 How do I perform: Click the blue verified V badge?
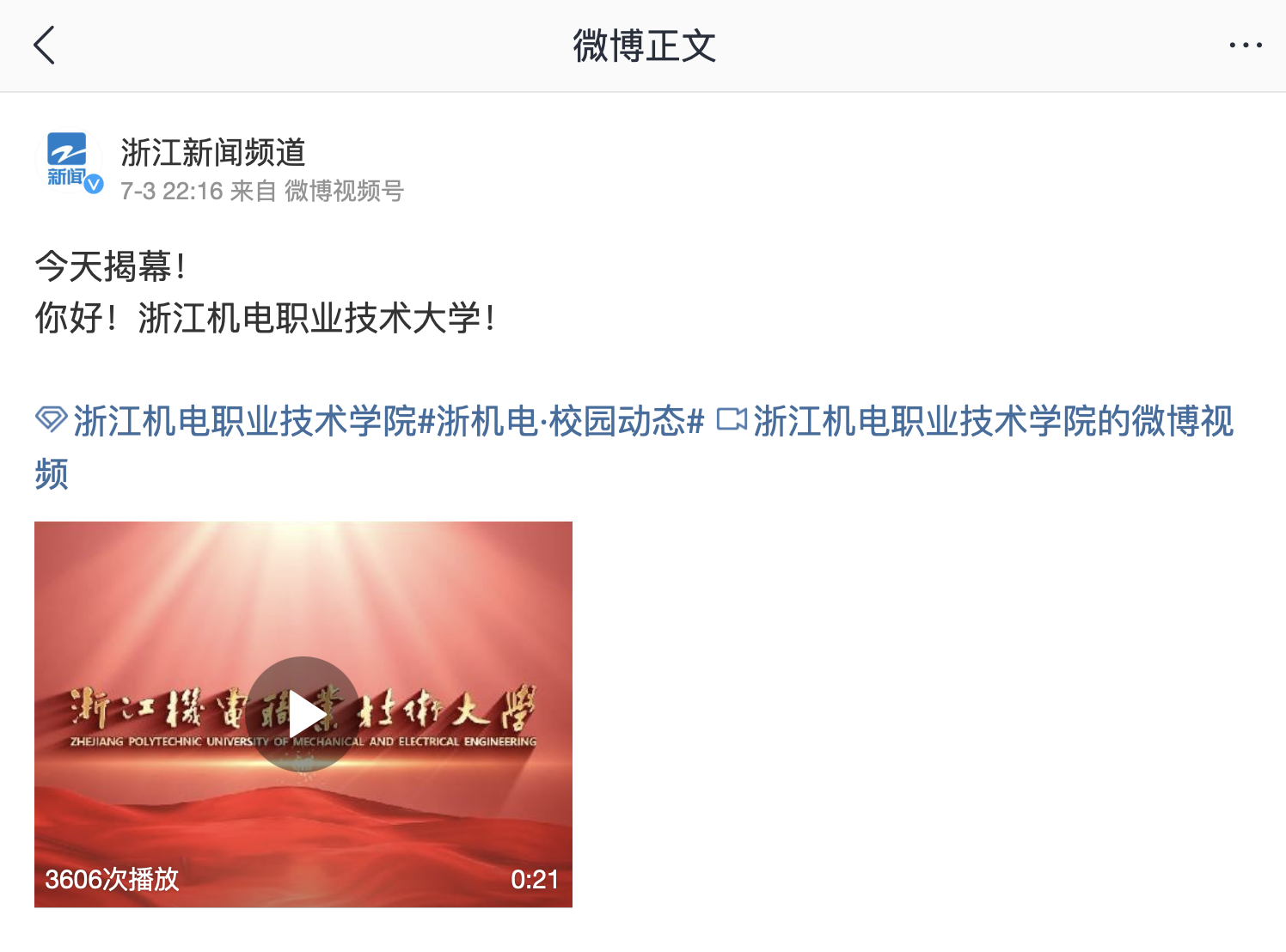tap(94, 184)
